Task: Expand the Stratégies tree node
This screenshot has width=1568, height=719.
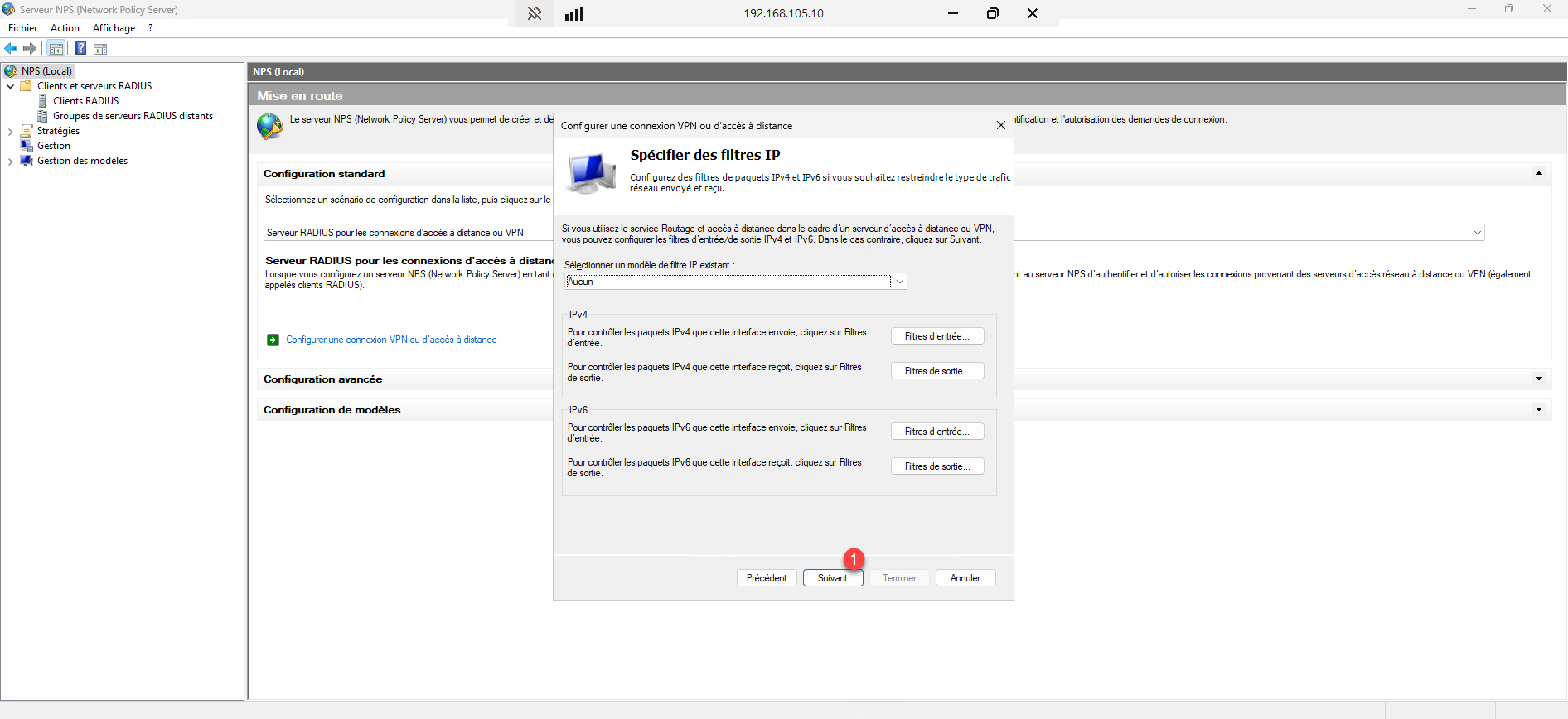Action: pyautogui.click(x=10, y=131)
